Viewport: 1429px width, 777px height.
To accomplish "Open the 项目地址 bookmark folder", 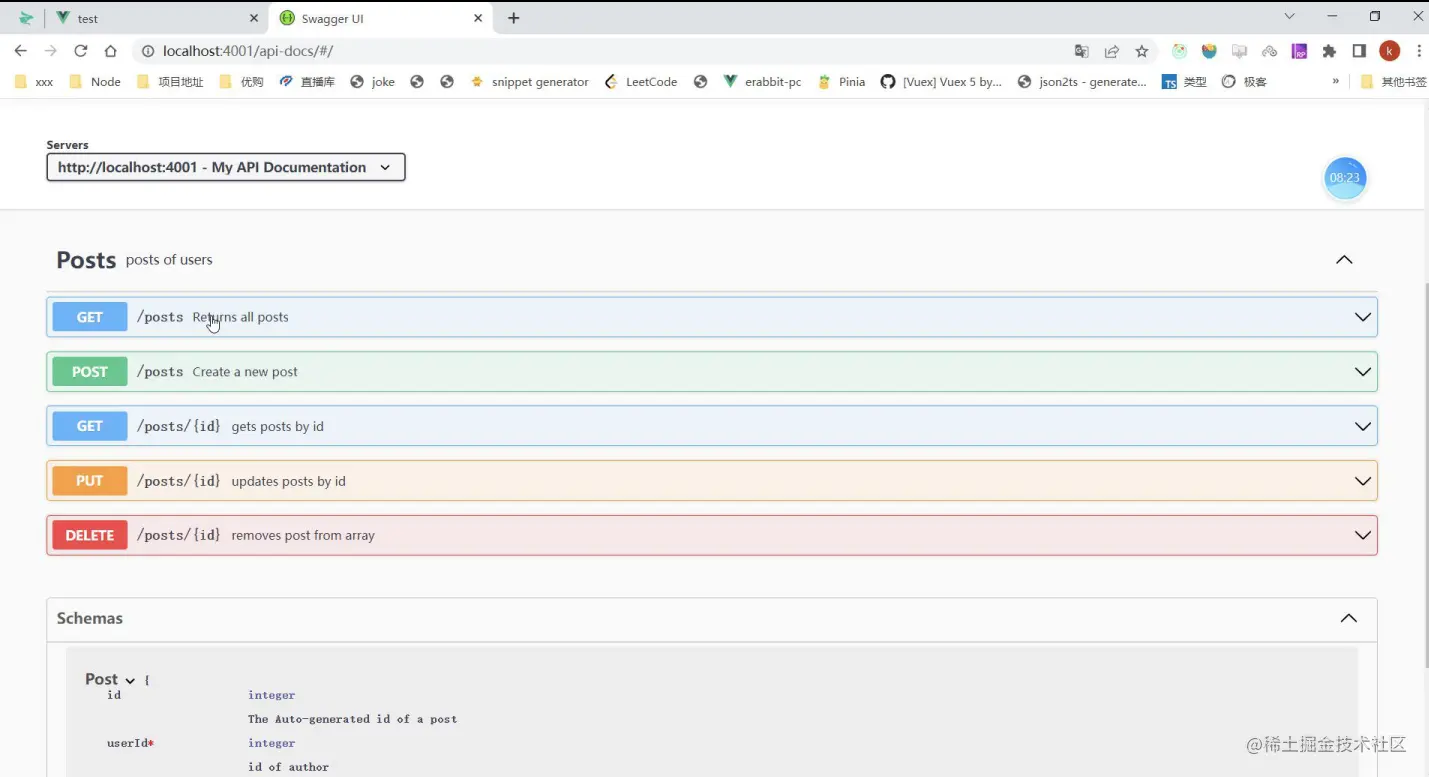I will (x=170, y=82).
